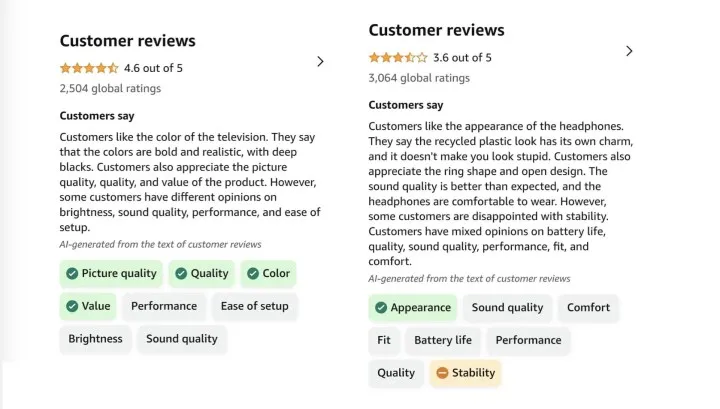
Task: Filter by the Brightness tag
Action: [96, 339]
